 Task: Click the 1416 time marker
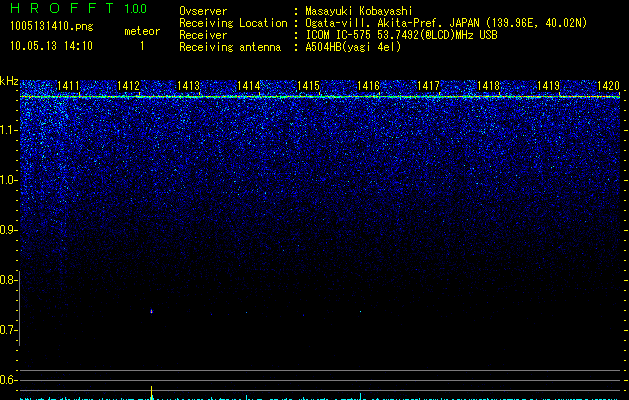[x=369, y=86]
